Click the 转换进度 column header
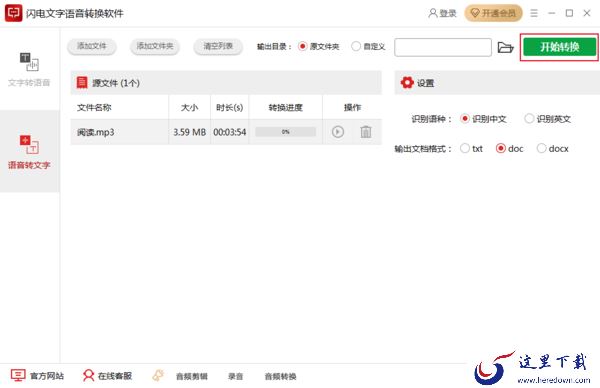This screenshot has width=600, height=388. pyautogui.click(x=285, y=108)
